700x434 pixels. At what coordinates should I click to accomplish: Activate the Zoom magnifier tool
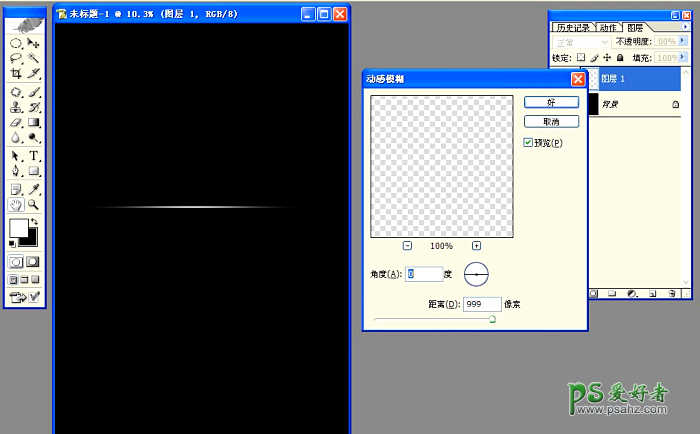(34, 204)
